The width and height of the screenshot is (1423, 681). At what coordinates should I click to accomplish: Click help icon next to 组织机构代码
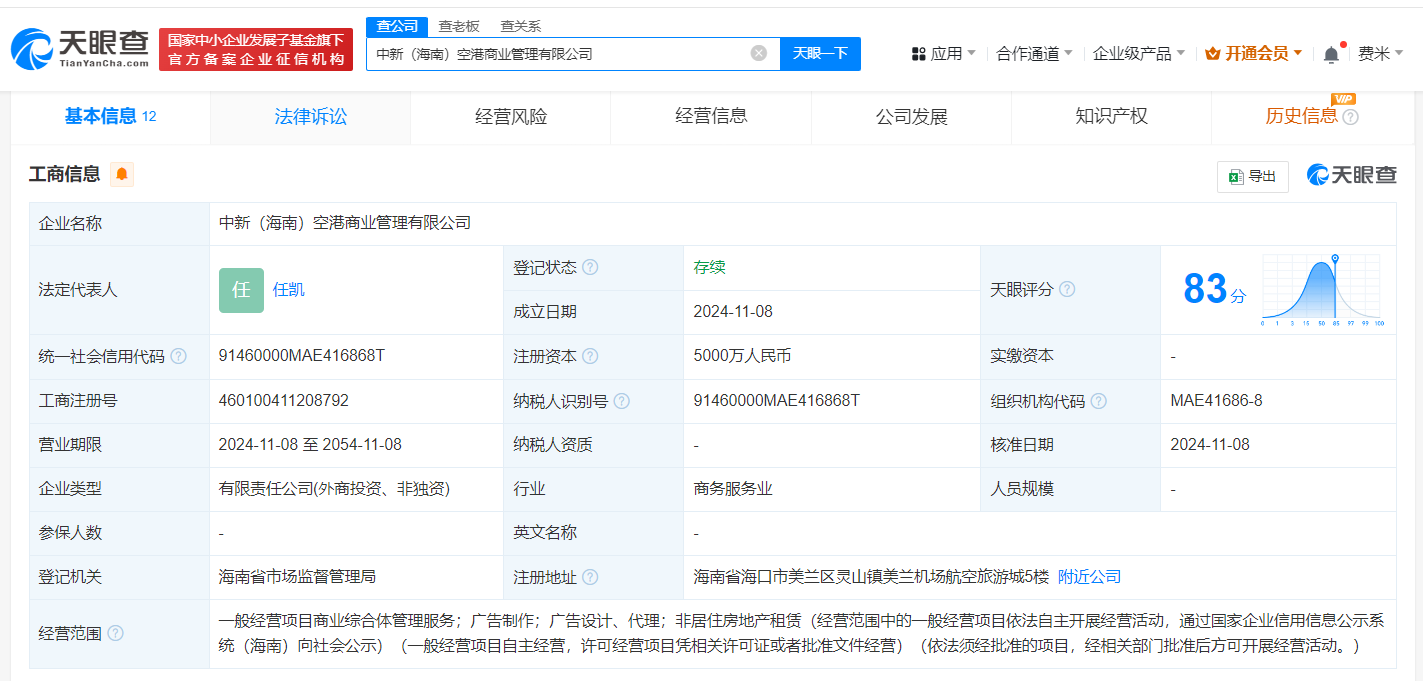tap(1099, 401)
